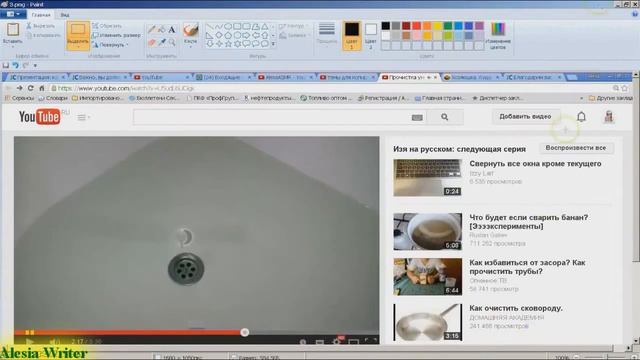The image size is (640, 360).
Task: Click the Cut scissors button
Action: pos(40,26)
